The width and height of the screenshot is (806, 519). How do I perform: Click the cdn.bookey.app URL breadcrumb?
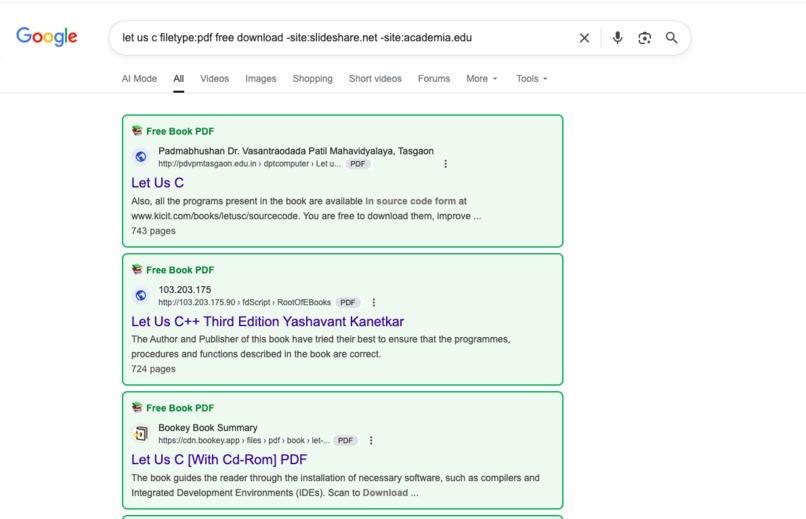pos(244,441)
